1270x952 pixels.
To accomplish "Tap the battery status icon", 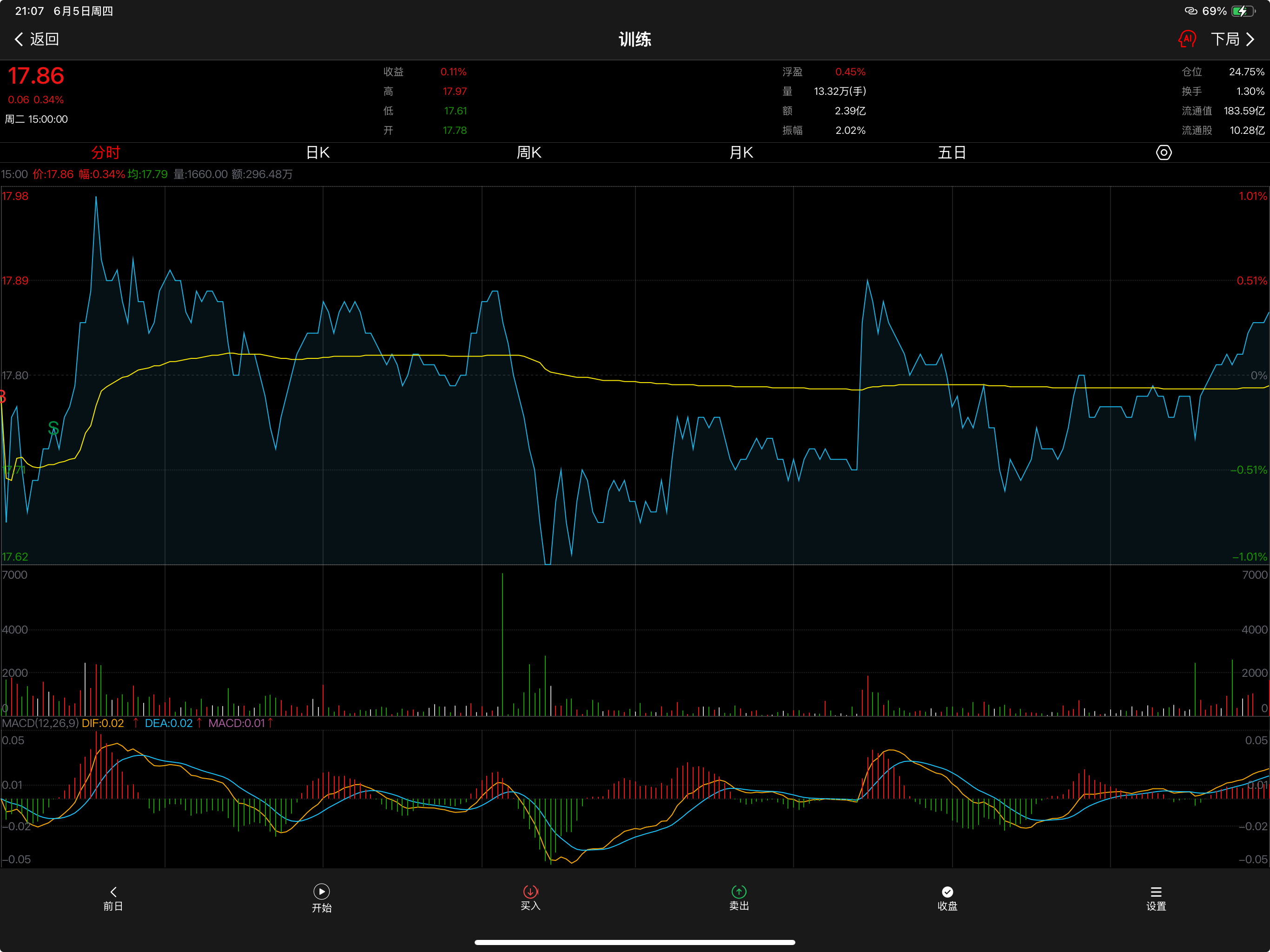I will [1243, 11].
